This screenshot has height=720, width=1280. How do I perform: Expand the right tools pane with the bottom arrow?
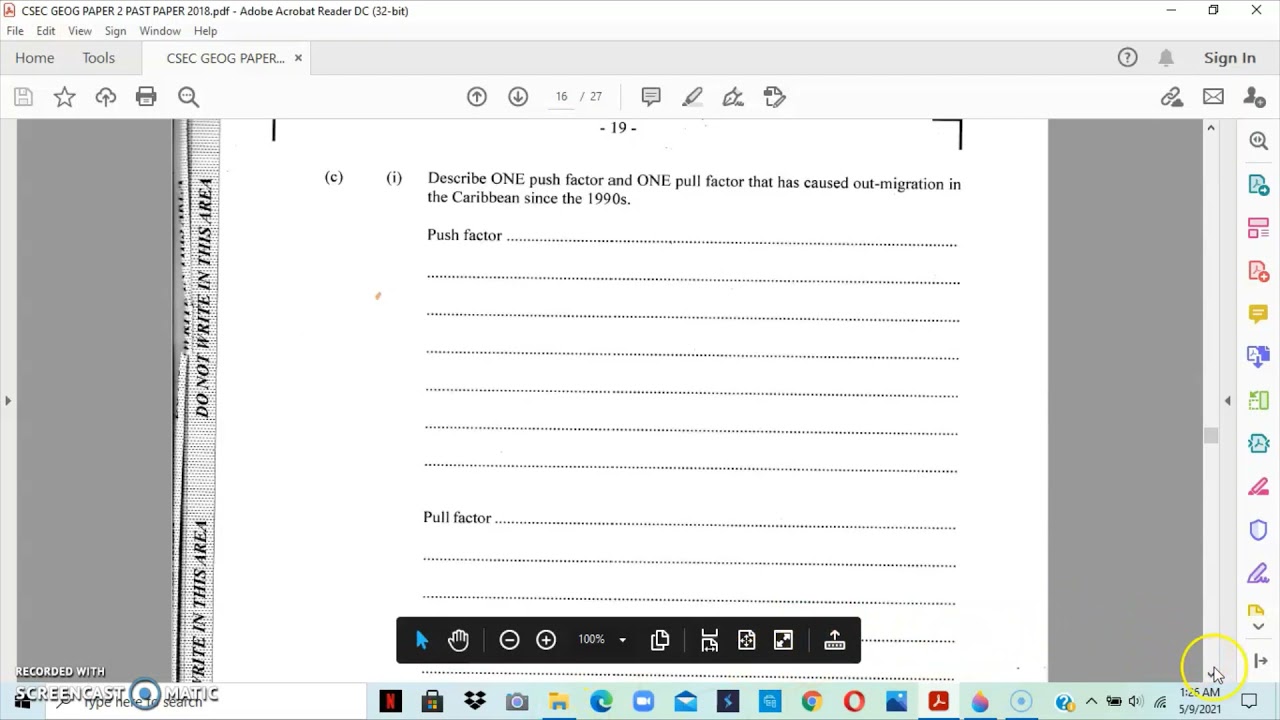(1260, 661)
